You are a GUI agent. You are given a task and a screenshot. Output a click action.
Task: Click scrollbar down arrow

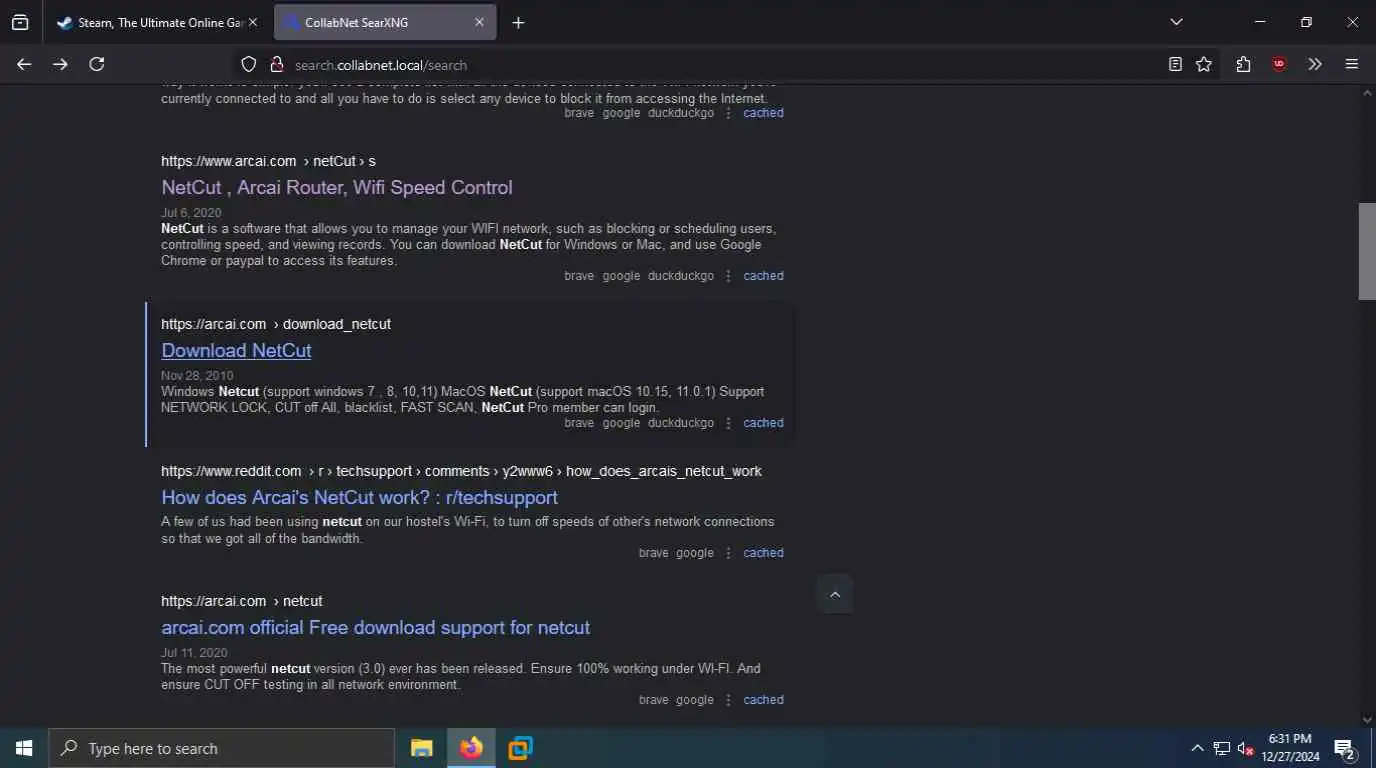tap(1367, 719)
